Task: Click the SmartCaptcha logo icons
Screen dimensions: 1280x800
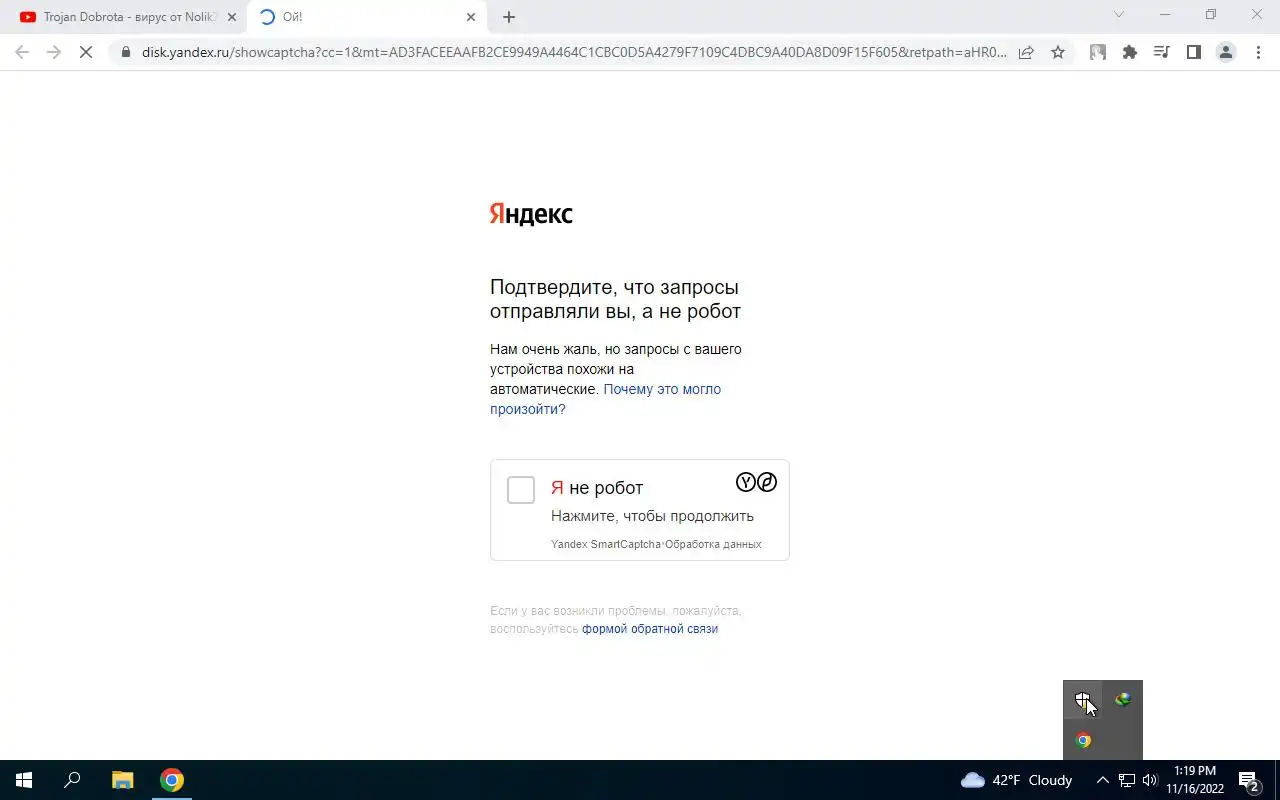Action: click(x=757, y=482)
